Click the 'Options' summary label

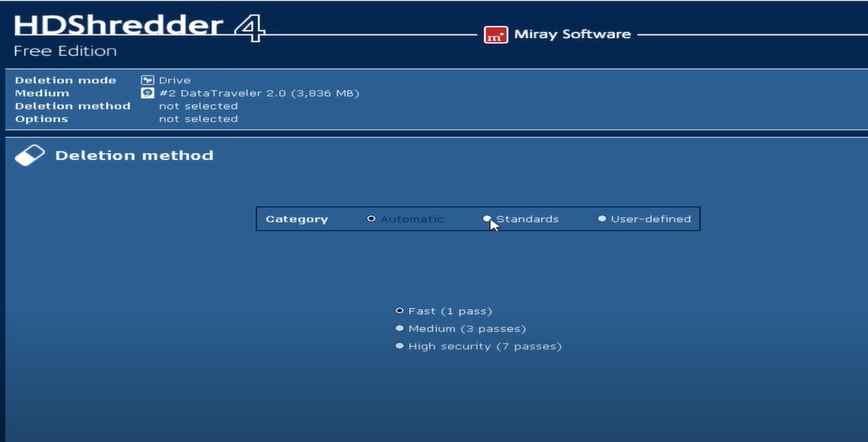pyautogui.click(x=42, y=119)
